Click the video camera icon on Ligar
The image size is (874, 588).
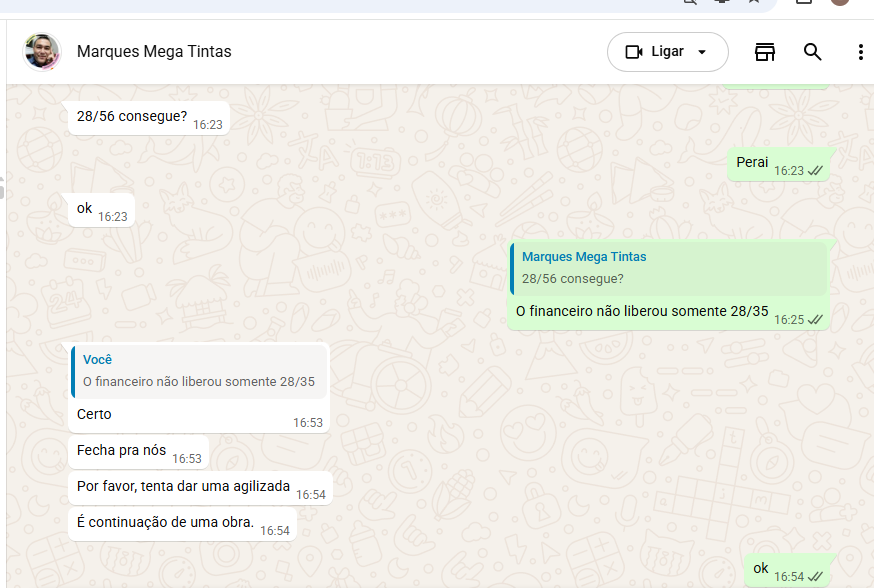click(633, 52)
